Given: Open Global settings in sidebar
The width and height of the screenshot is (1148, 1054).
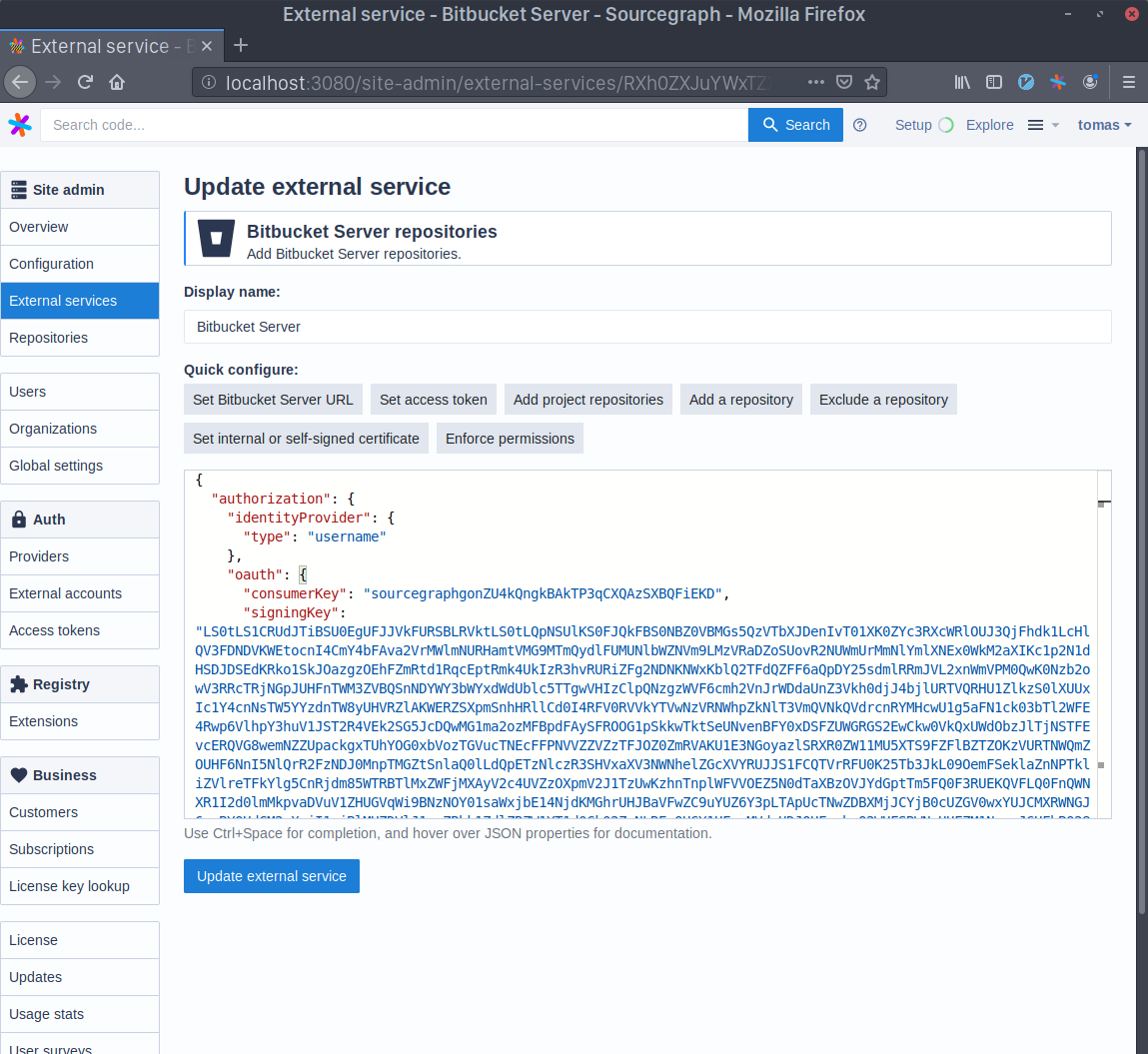Looking at the screenshot, I should pos(80,466).
